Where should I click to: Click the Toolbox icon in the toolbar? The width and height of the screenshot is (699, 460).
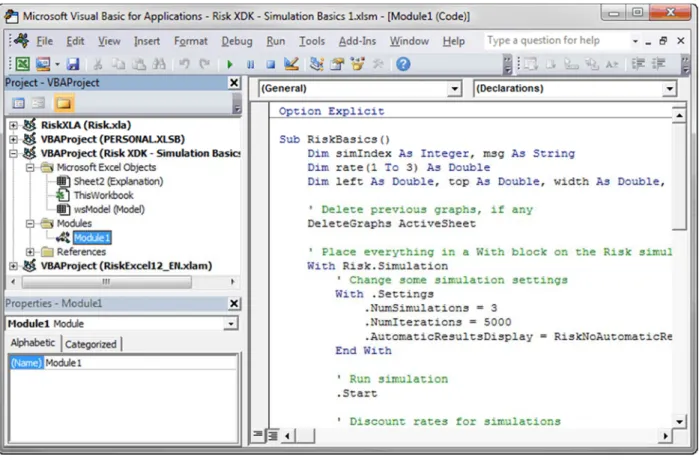pos(378,64)
